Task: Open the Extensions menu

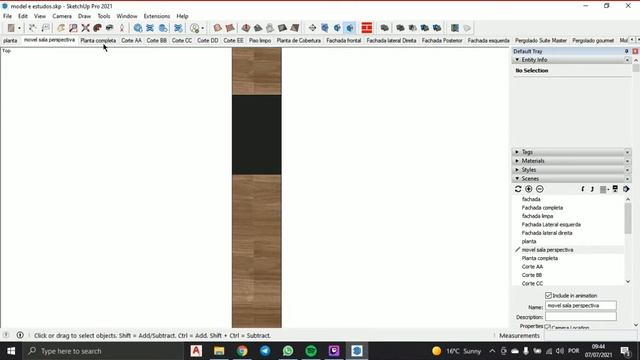Action: (x=157, y=16)
